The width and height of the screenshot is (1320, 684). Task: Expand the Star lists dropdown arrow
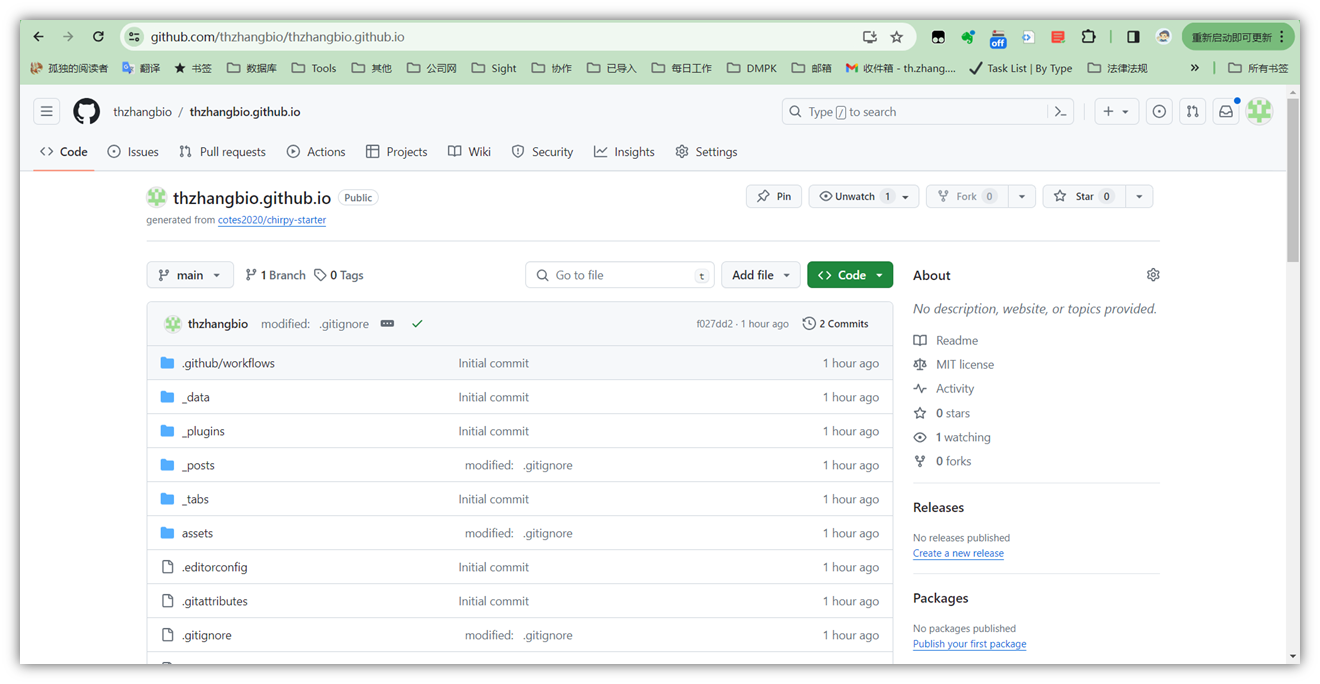1139,197
